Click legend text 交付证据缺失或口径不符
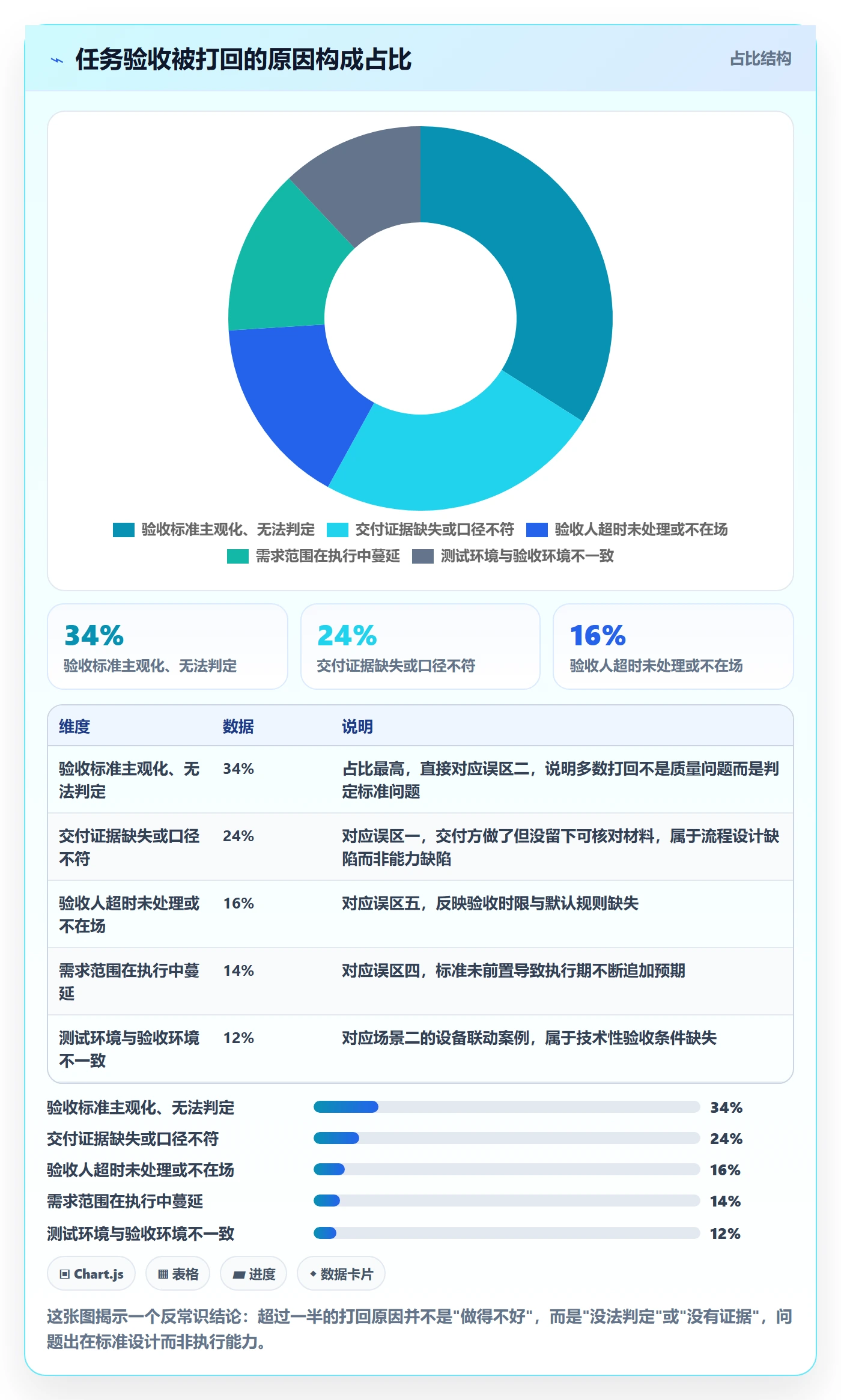841x1400 pixels. pyautogui.click(x=435, y=529)
